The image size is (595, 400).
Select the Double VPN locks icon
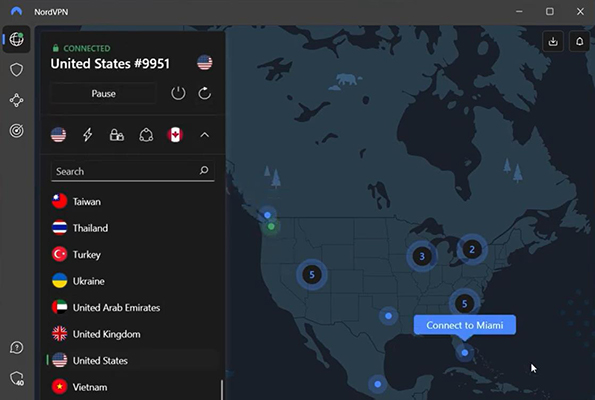tap(116, 135)
